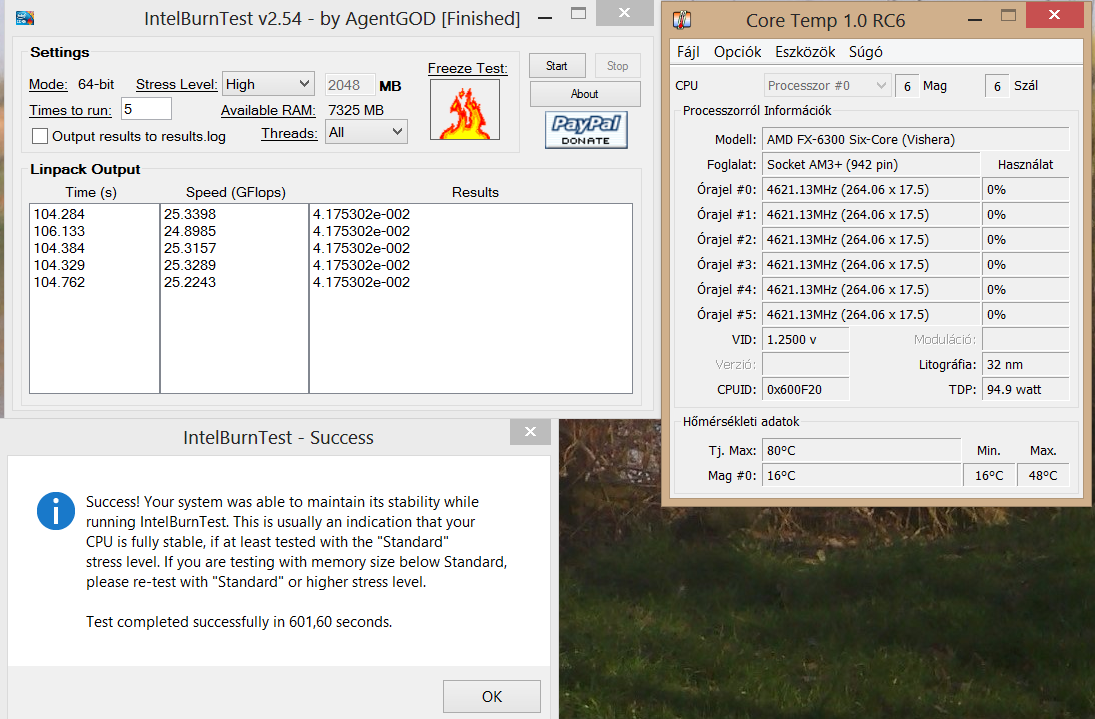This screenshot has width=1095, height=719.
Task: Open the Stress Level dropdown showing High
Action: (x=268, y=84)
